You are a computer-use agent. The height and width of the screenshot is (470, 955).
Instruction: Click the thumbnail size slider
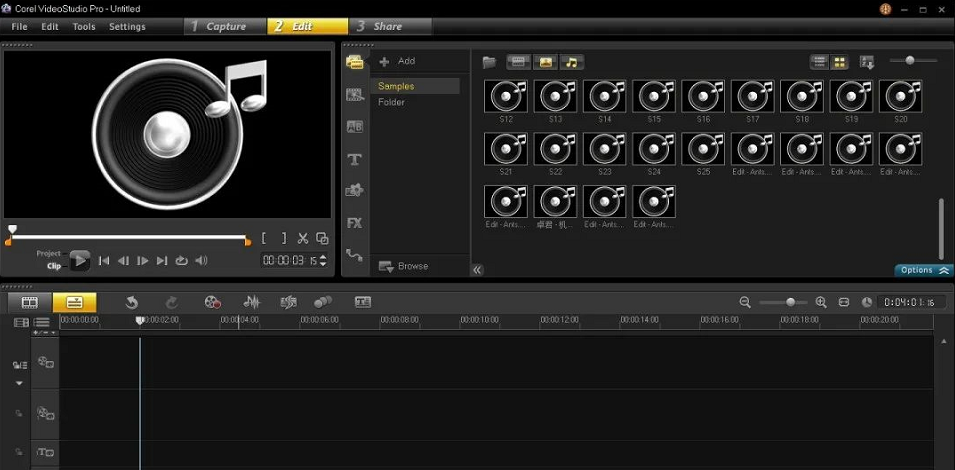pyautogui.click(x=909, y=61)
